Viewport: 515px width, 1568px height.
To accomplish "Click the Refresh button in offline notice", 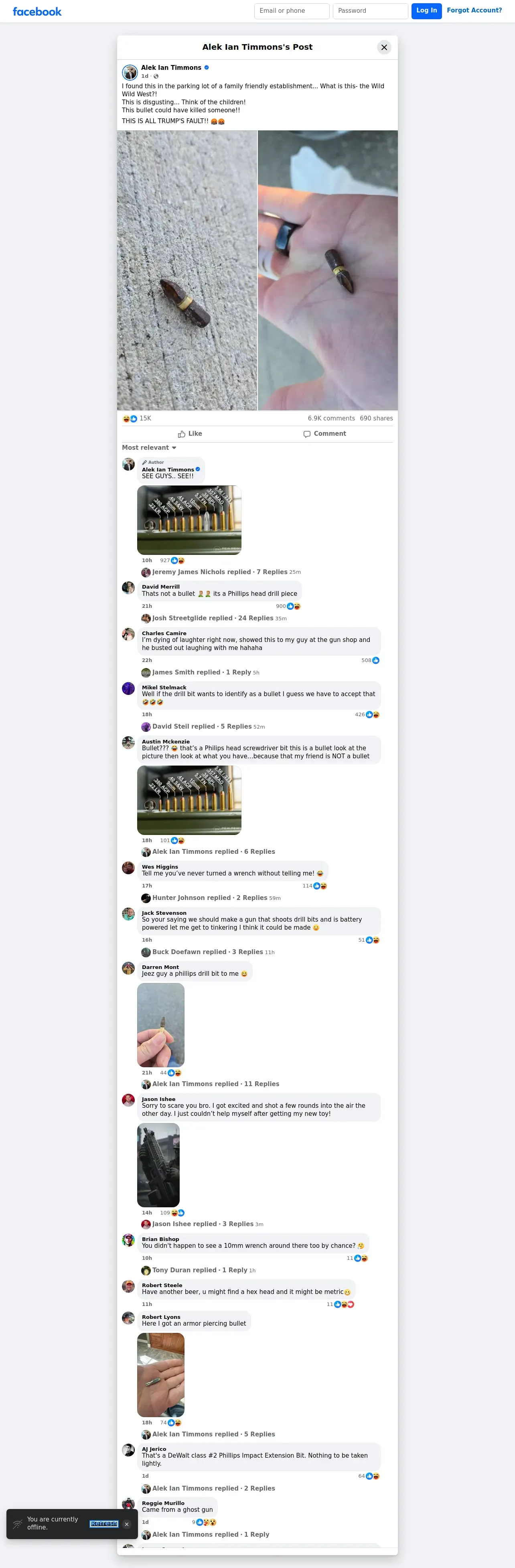I will (104, 1523).
